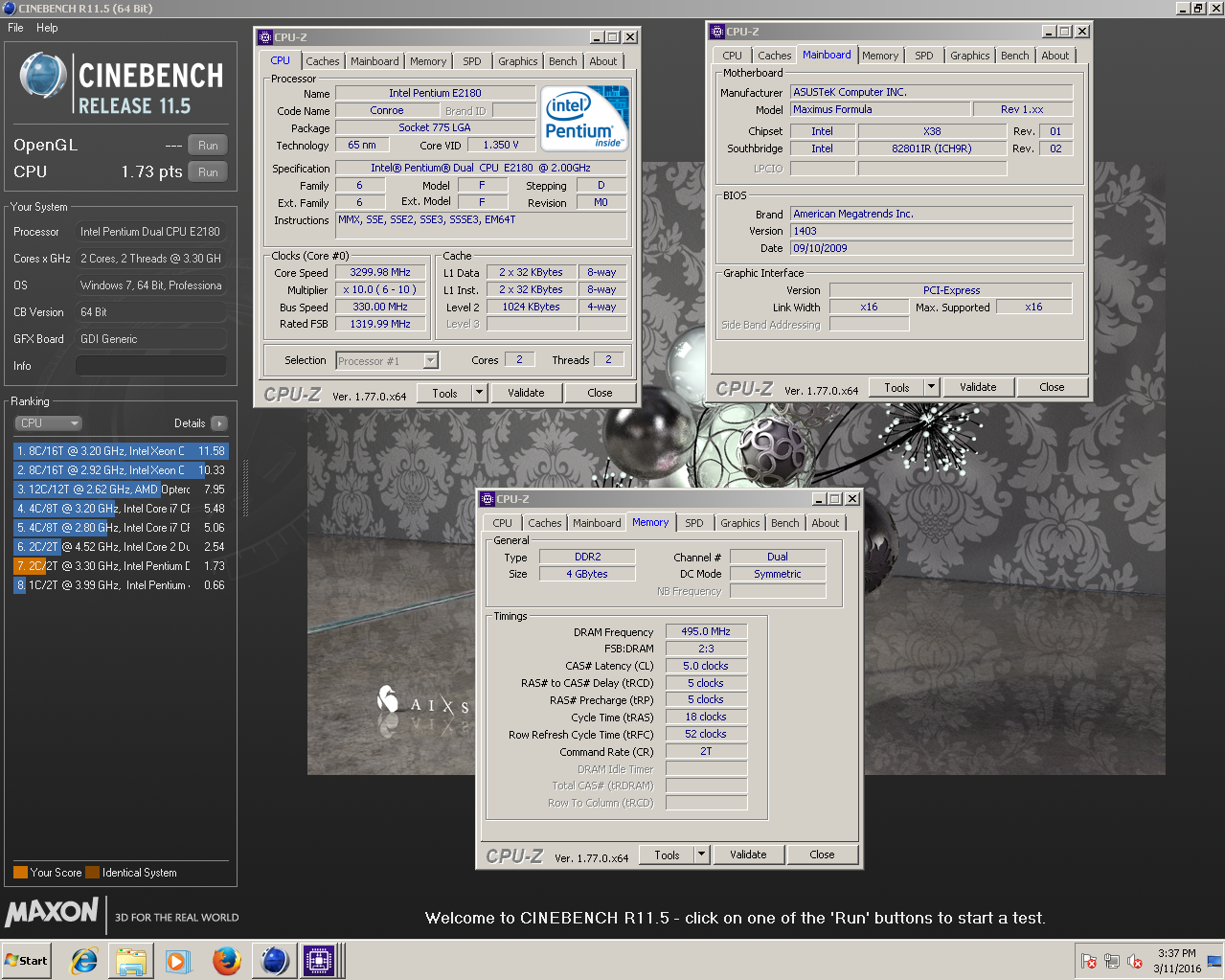Open Windows Explorer folder icon in taskbar

point(131,960)
